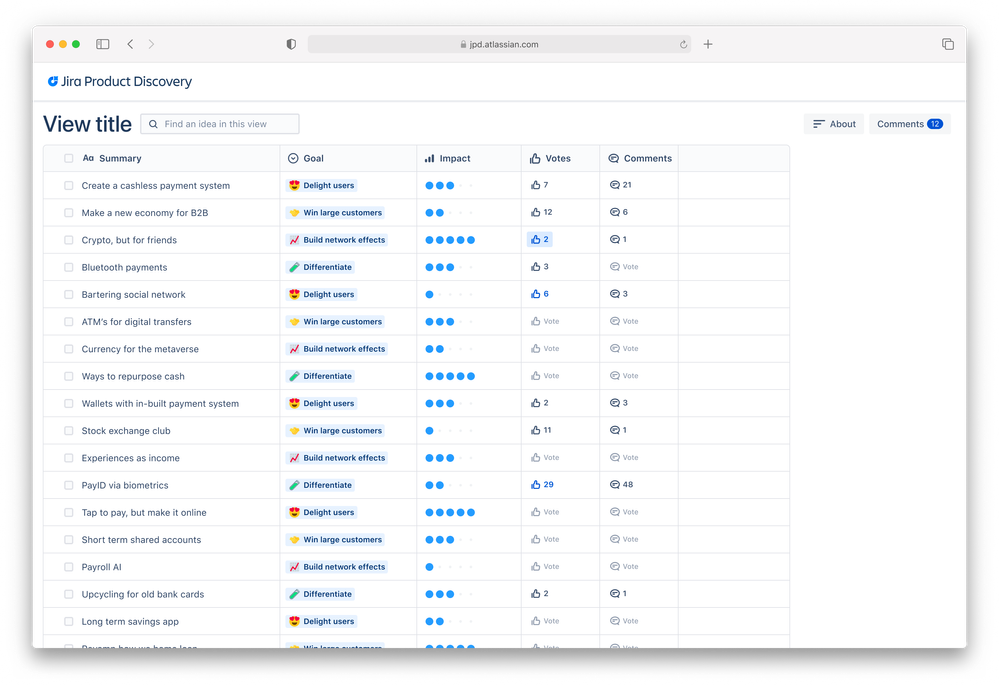Click thumbs-up vote icon for PayID via biometrics
The height and width of the screenshot is (685, 999).
coord(535,485)
